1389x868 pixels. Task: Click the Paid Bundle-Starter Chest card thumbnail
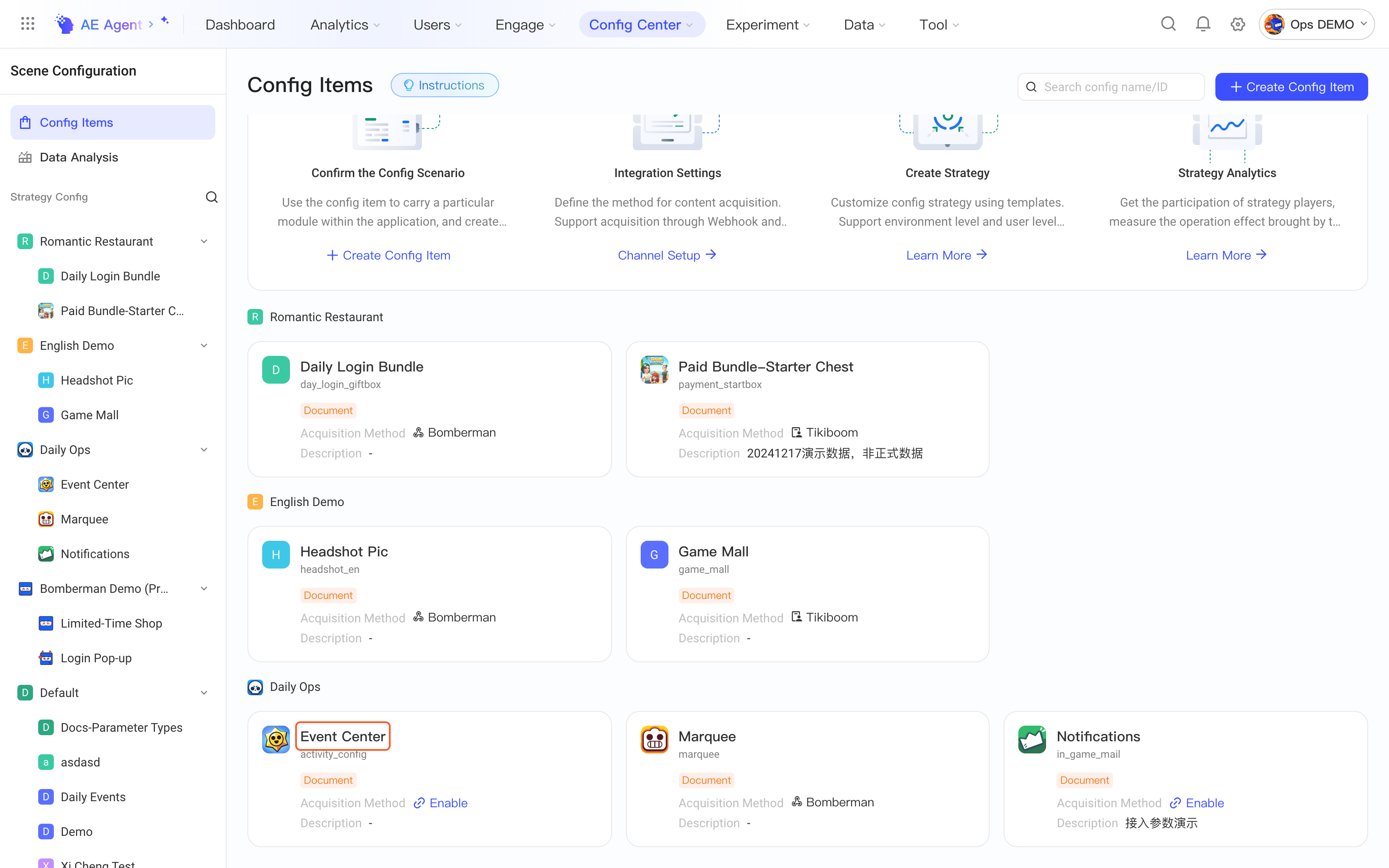click(654, 370)
